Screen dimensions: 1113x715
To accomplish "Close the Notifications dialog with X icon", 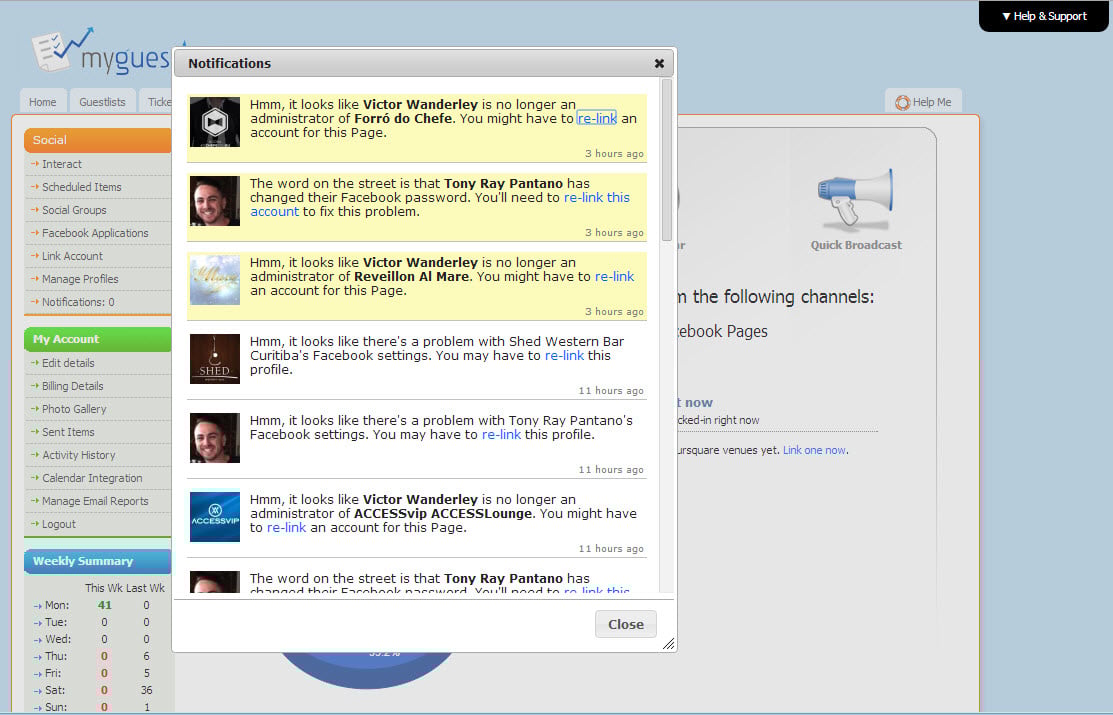I will coord(659,63).
